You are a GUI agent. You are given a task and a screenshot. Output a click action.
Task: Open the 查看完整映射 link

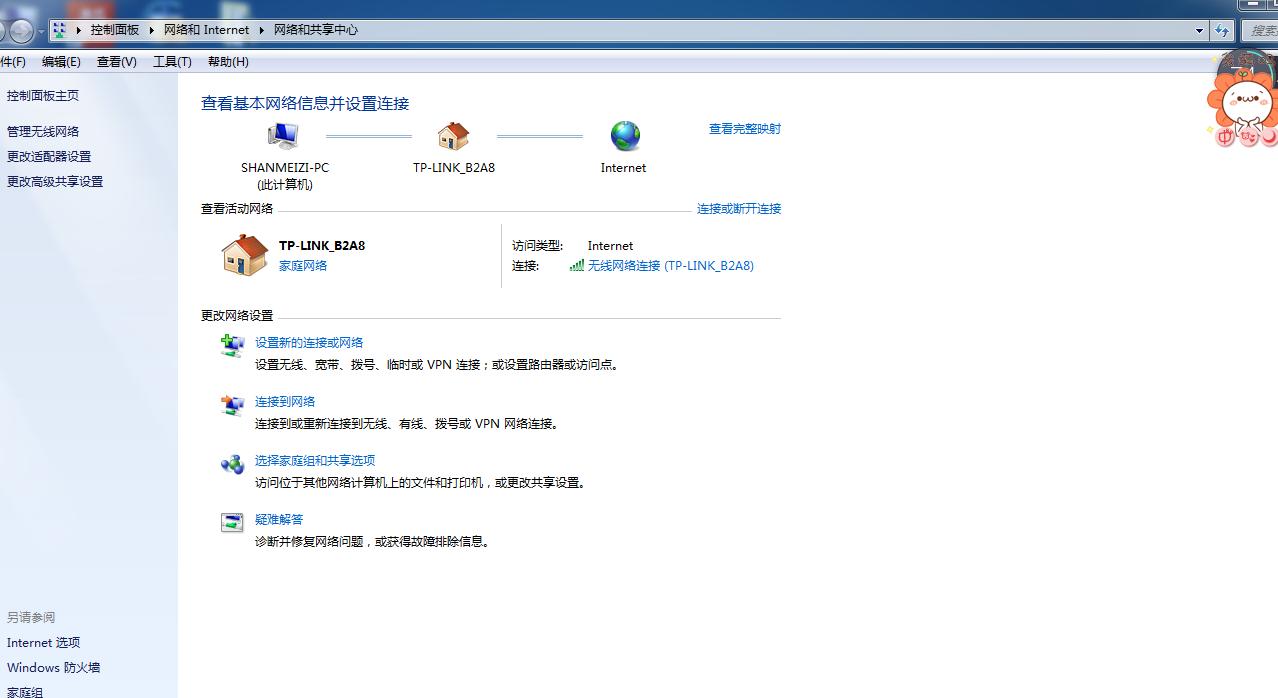tap(744, 129)
